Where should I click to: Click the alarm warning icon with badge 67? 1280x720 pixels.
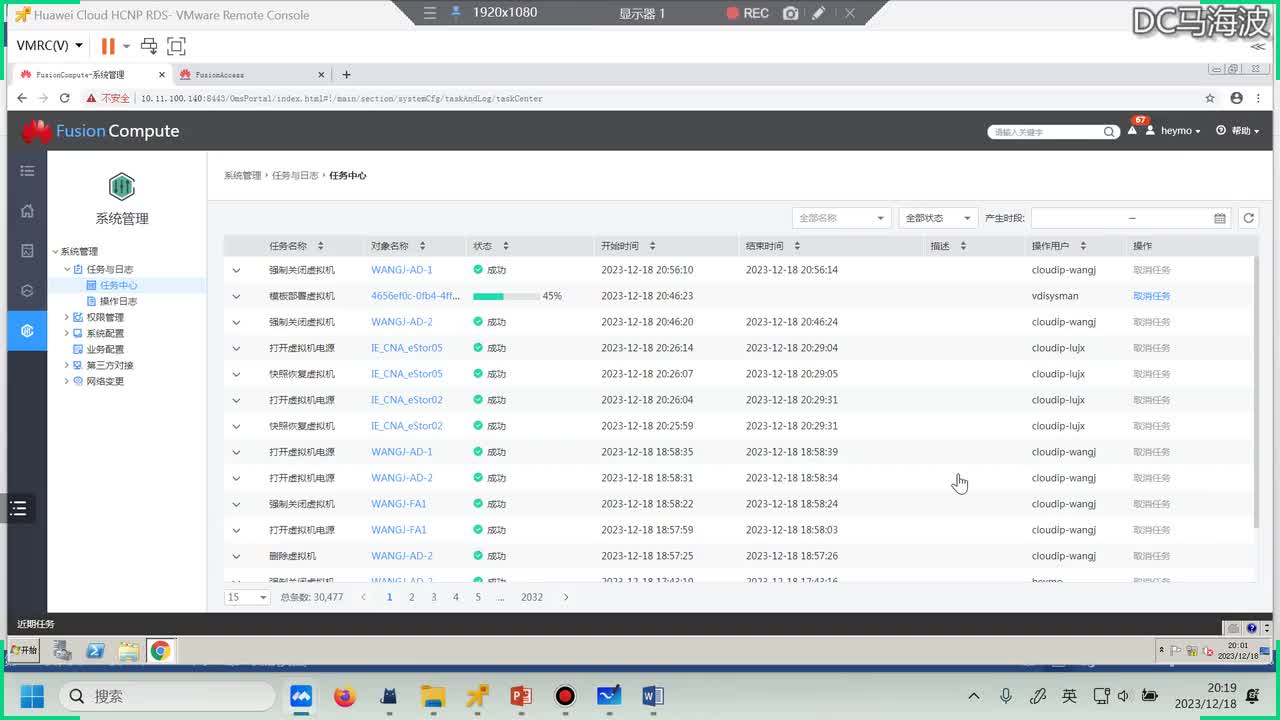pyautogui.click(x=1133, y=130)
